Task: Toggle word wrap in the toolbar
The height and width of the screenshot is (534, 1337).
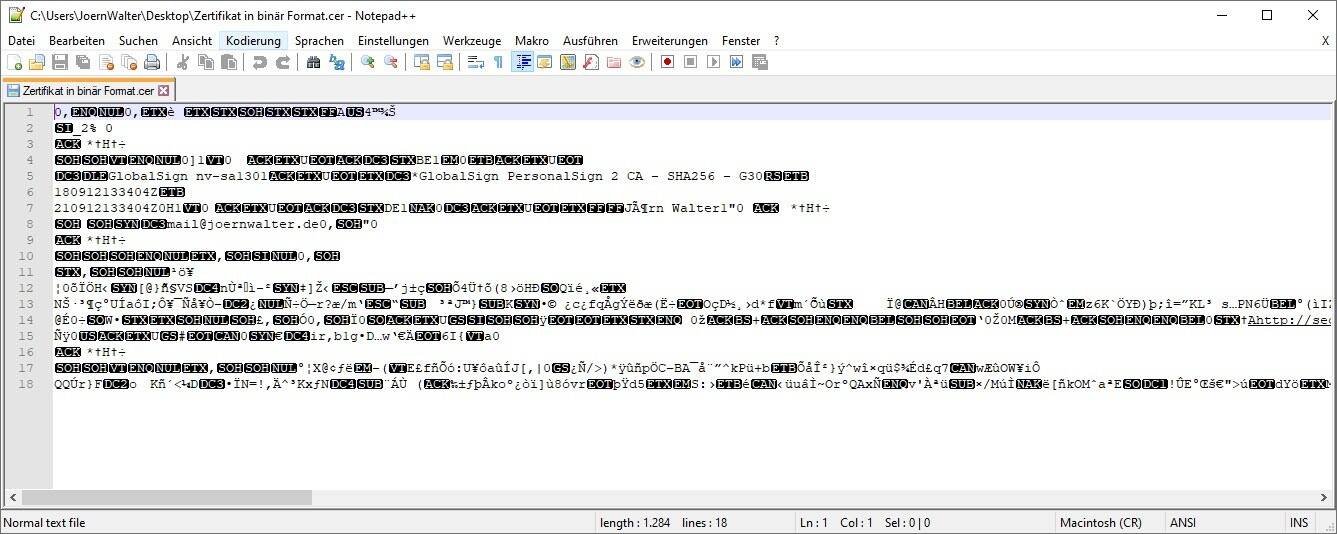Action: coord(475,62)
